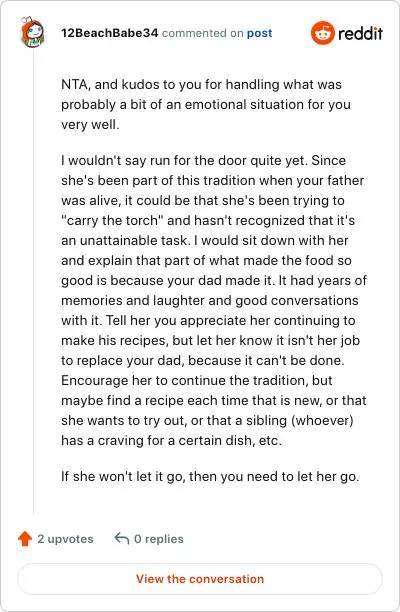400x612 pixels.
Task: Click the 12BeachBabe34 Snoo avatar
Action: click(x=33, y=32)
